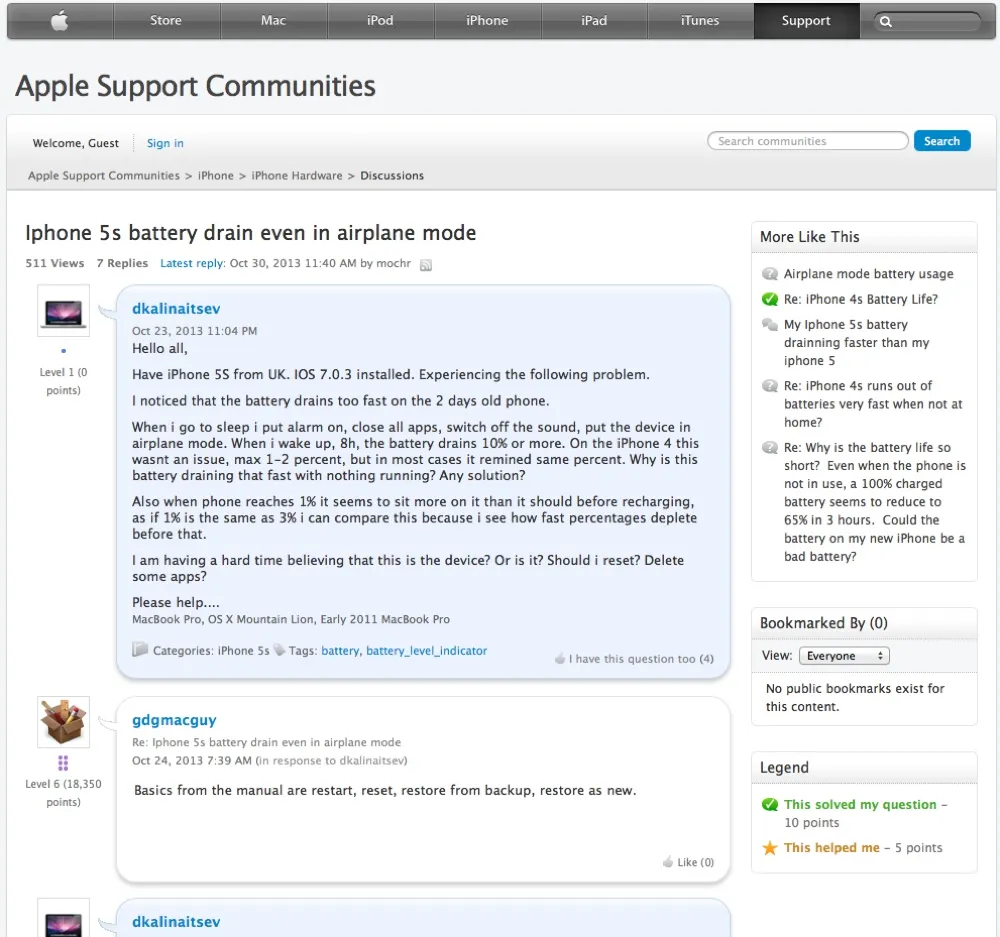
Task: Click dkalinaitsev's MacBook avatar on first post
Action: pos(63,311)
